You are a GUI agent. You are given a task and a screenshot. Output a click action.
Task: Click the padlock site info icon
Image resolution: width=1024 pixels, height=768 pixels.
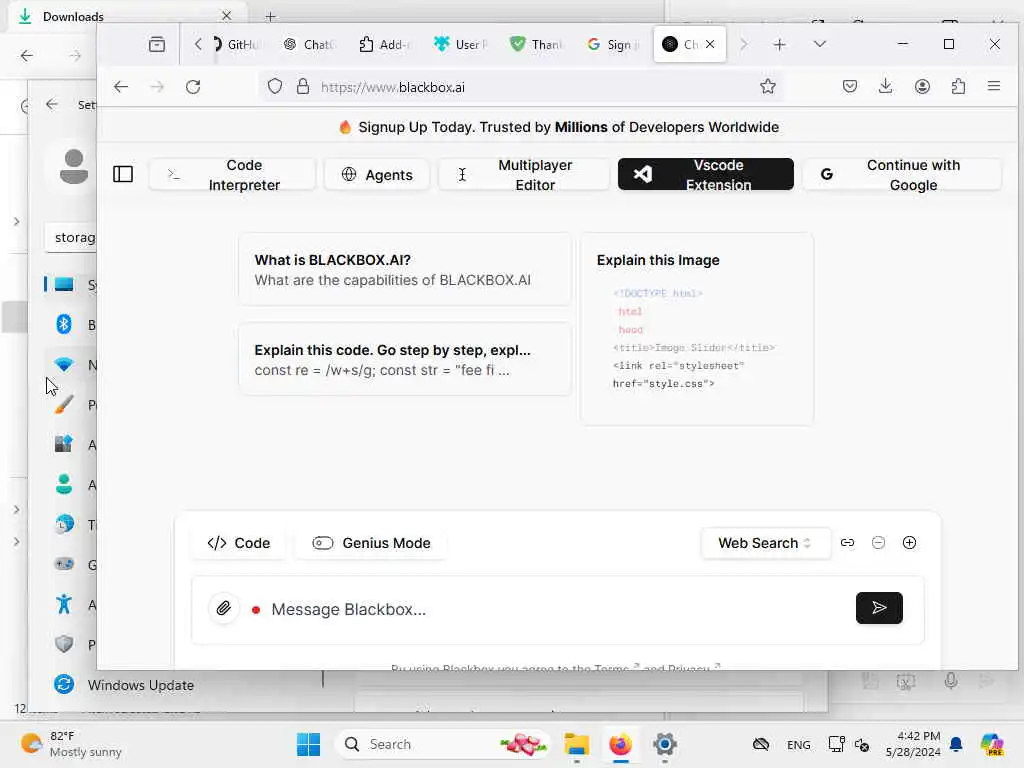pyautogui.click(x=303, y=87)
